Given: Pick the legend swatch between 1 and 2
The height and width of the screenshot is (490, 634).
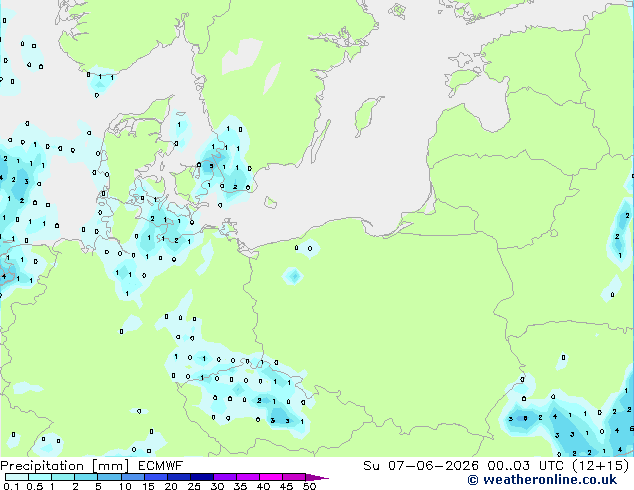Looking at the screenshot, I should point(63,477).
